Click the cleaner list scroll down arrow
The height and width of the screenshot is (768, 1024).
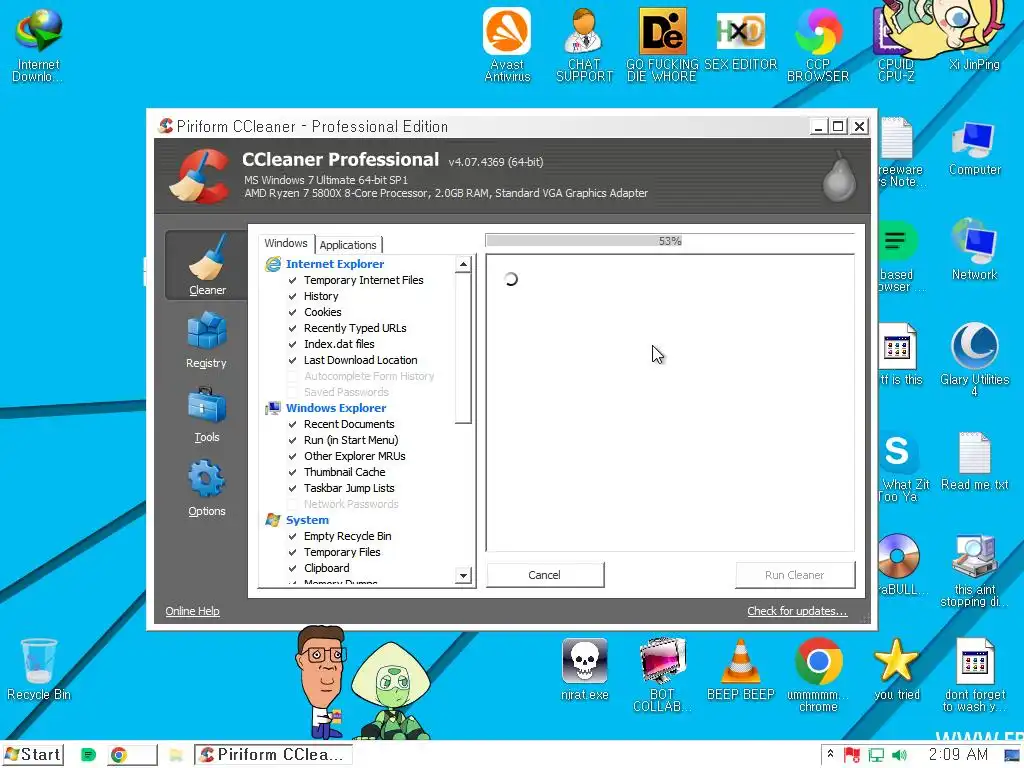point(463,576)
